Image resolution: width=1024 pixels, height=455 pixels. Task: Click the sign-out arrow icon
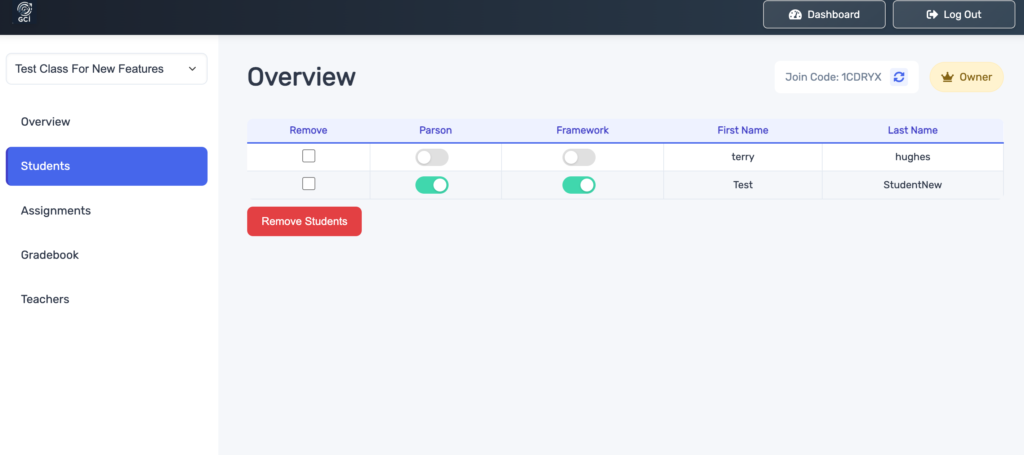pyautogui.click(x=932, y=15)
